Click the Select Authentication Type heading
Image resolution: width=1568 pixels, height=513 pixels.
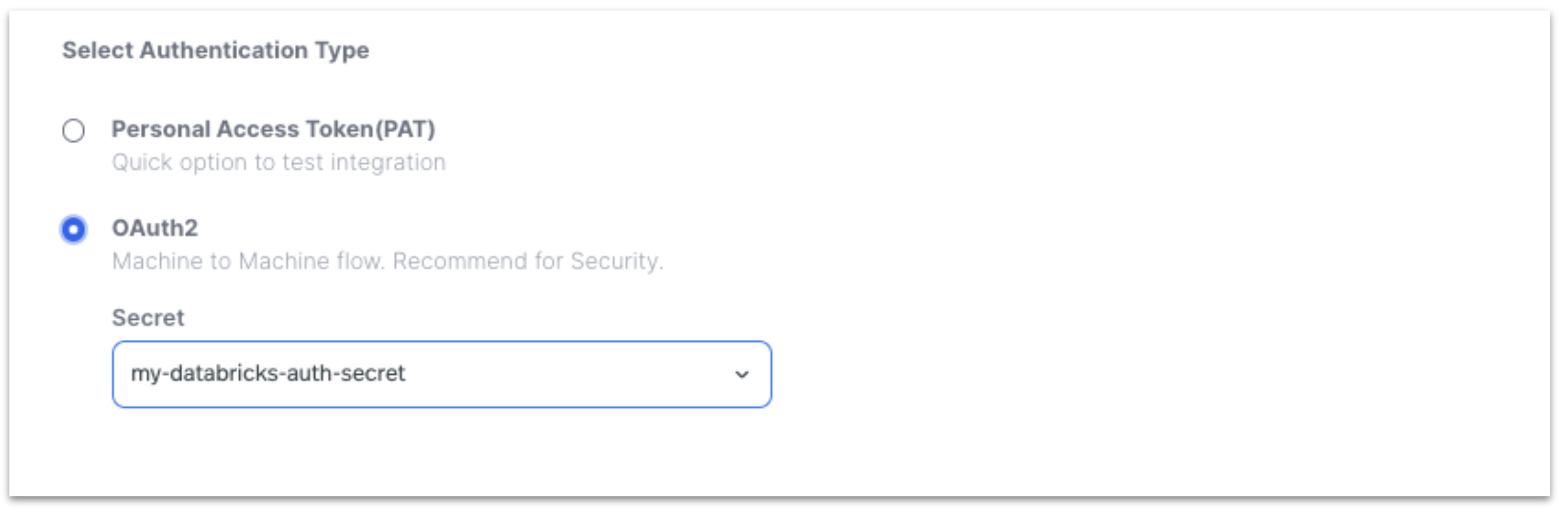point(215,50)
